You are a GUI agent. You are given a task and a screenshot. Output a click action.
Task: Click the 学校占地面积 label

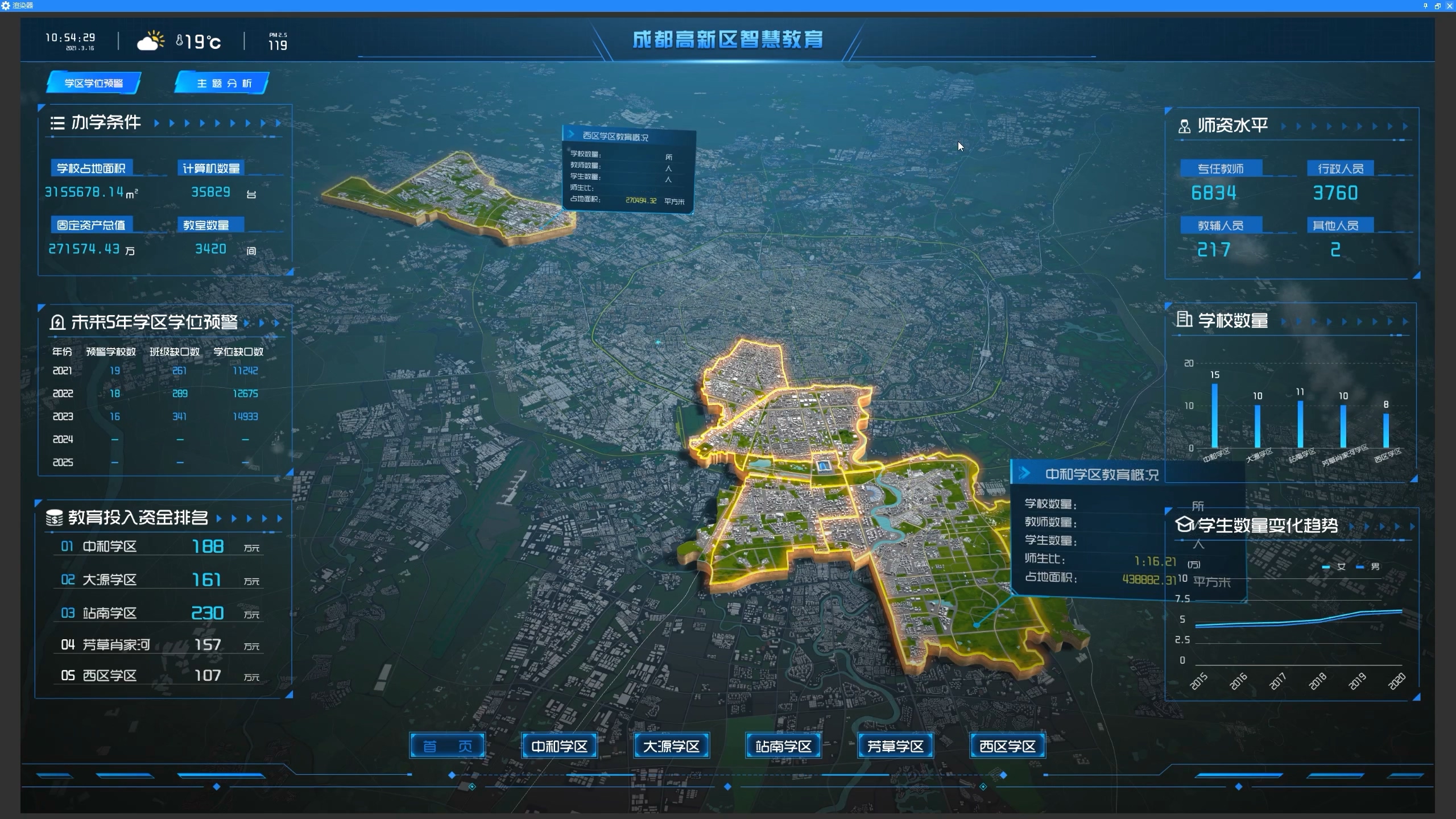click(x=91, y=168)
